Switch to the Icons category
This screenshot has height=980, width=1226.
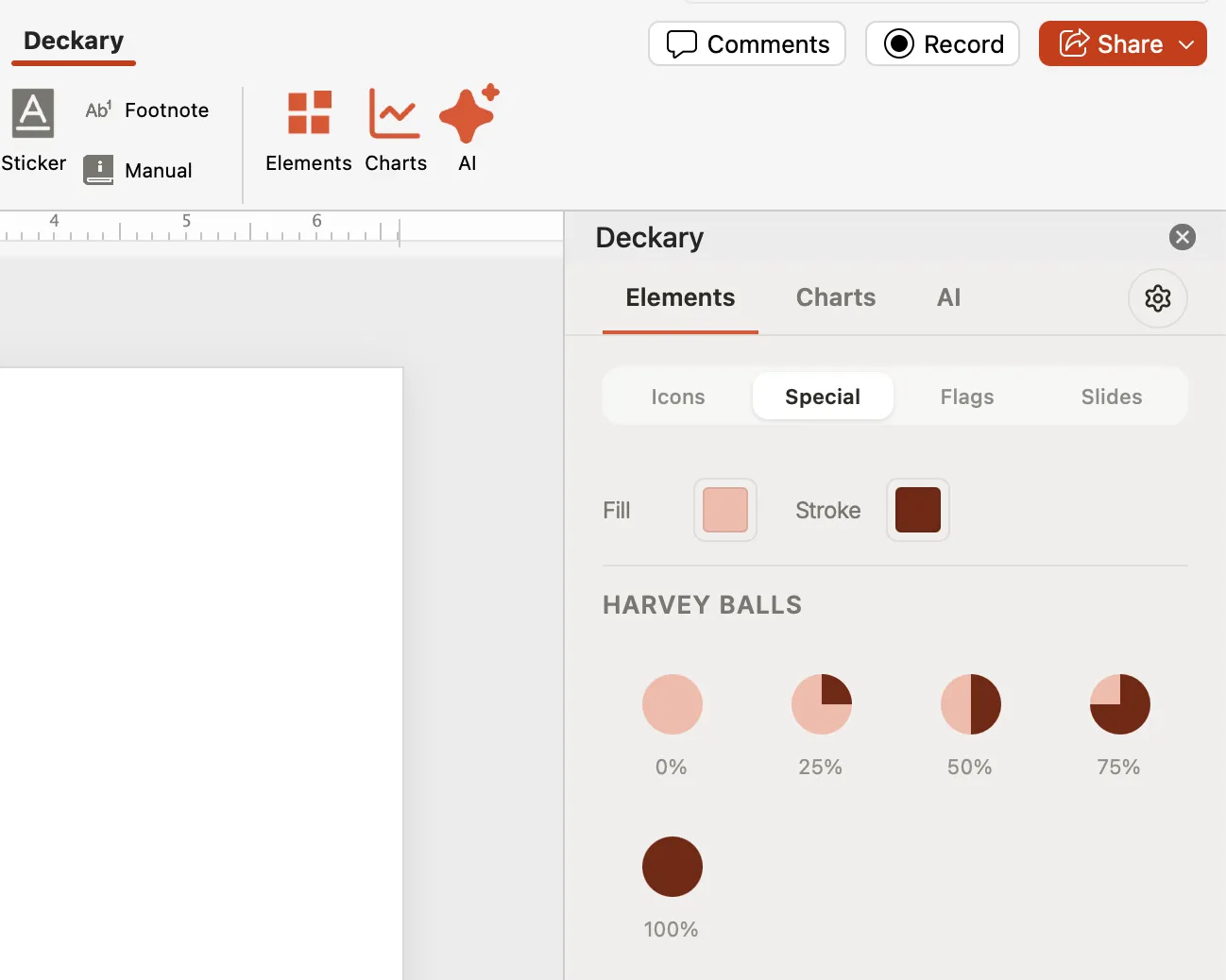coord(677,397)
